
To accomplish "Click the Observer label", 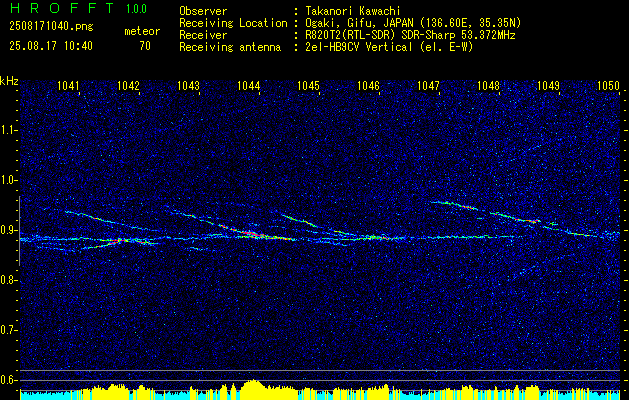I will [203, 11].
